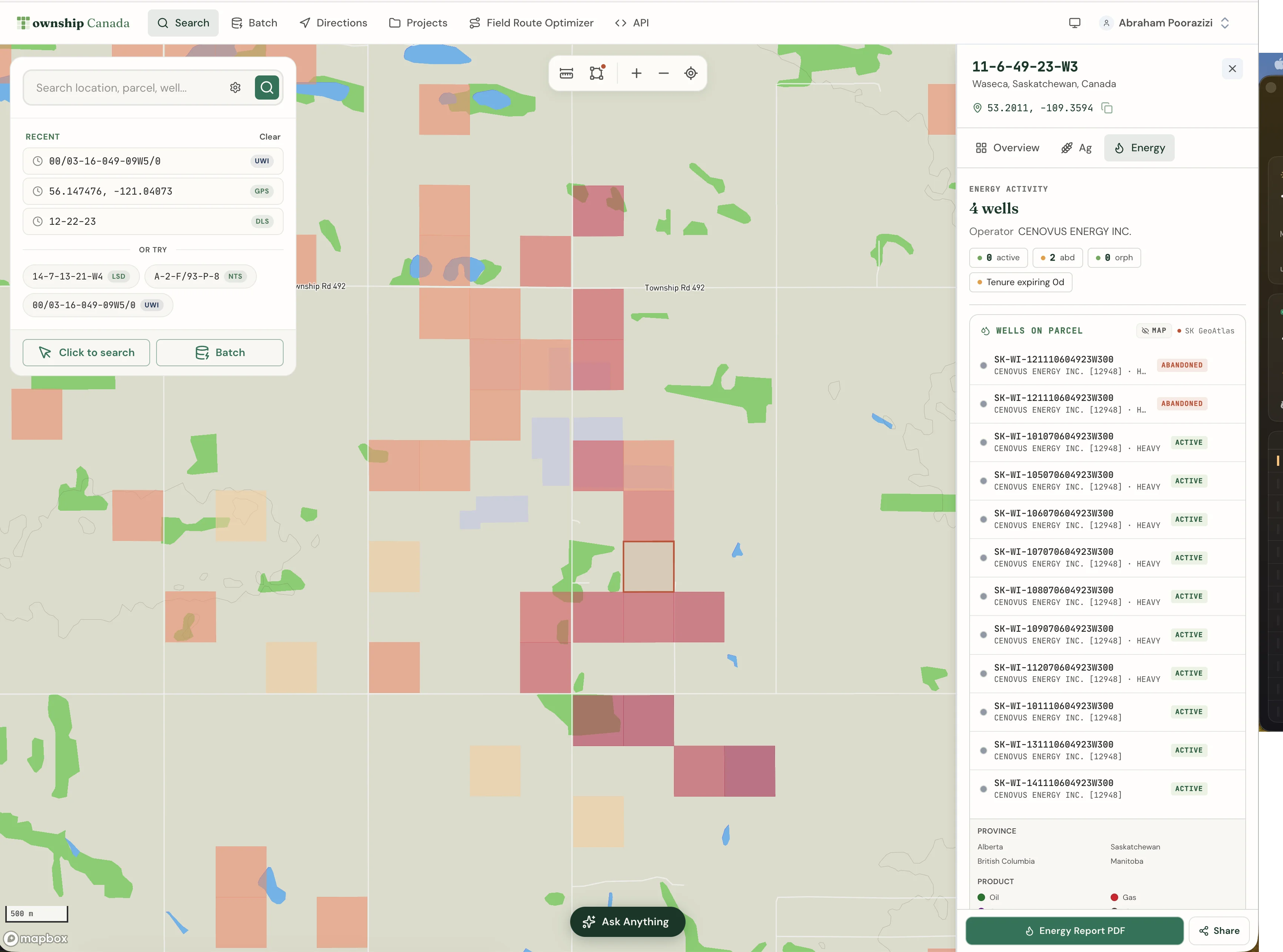
Task: Select well SK-WI-112070604923W300
Action: (x=1107, y=674)
